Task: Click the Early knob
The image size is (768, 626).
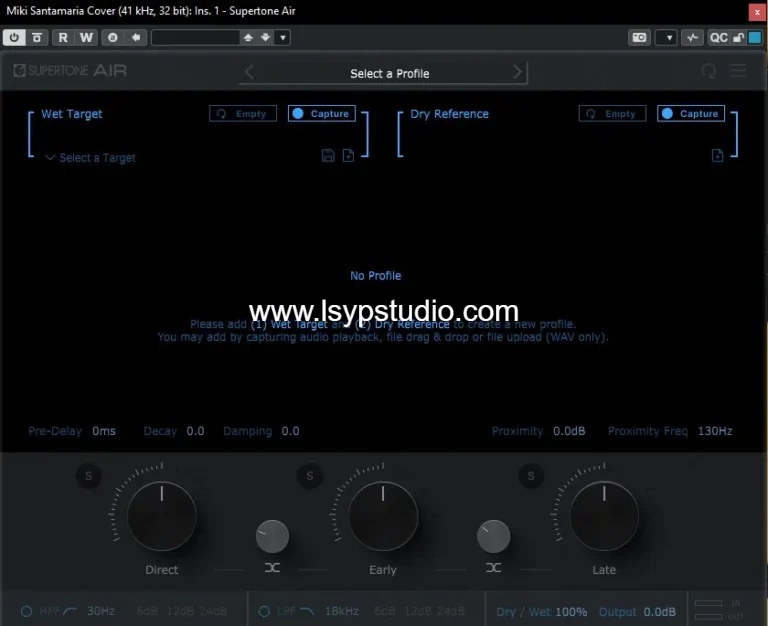Action: (x=383, y=516)
